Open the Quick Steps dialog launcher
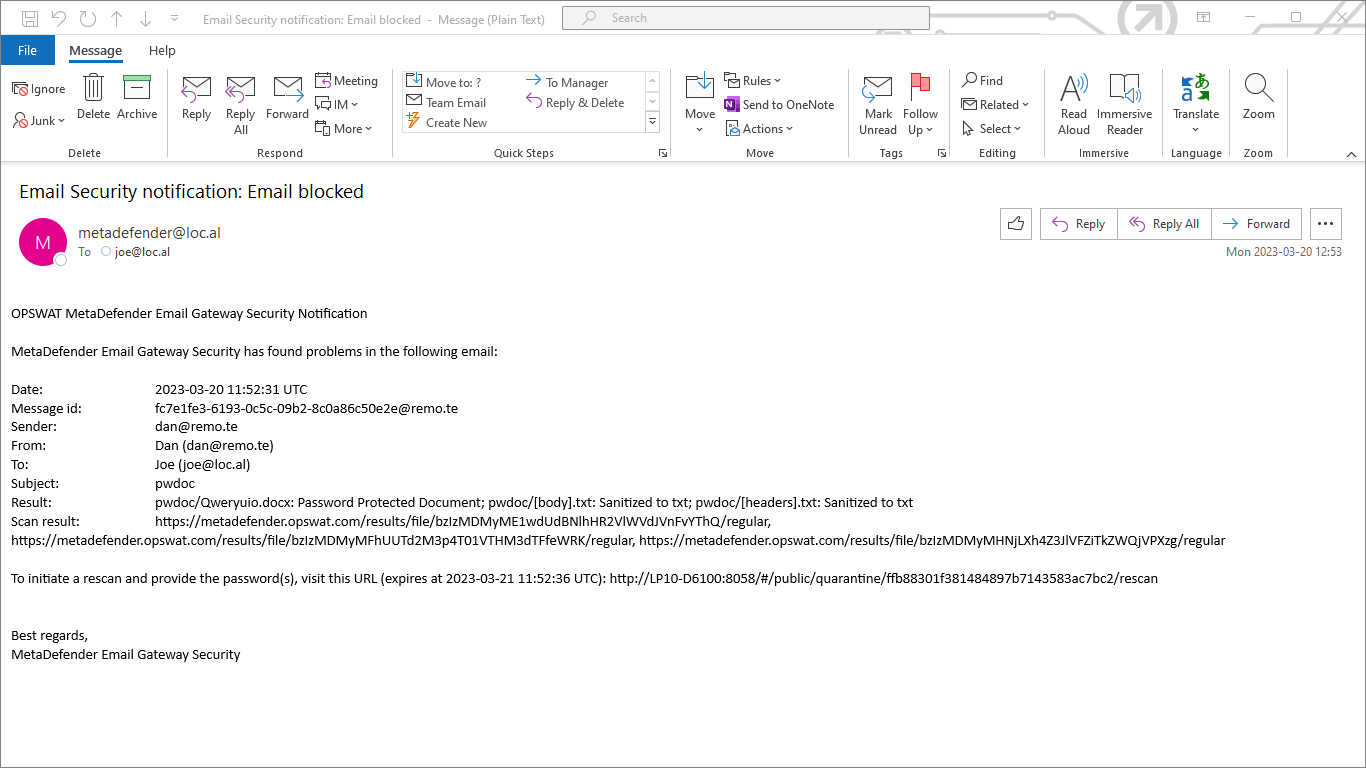1366x768 pixels. (662, 153)
